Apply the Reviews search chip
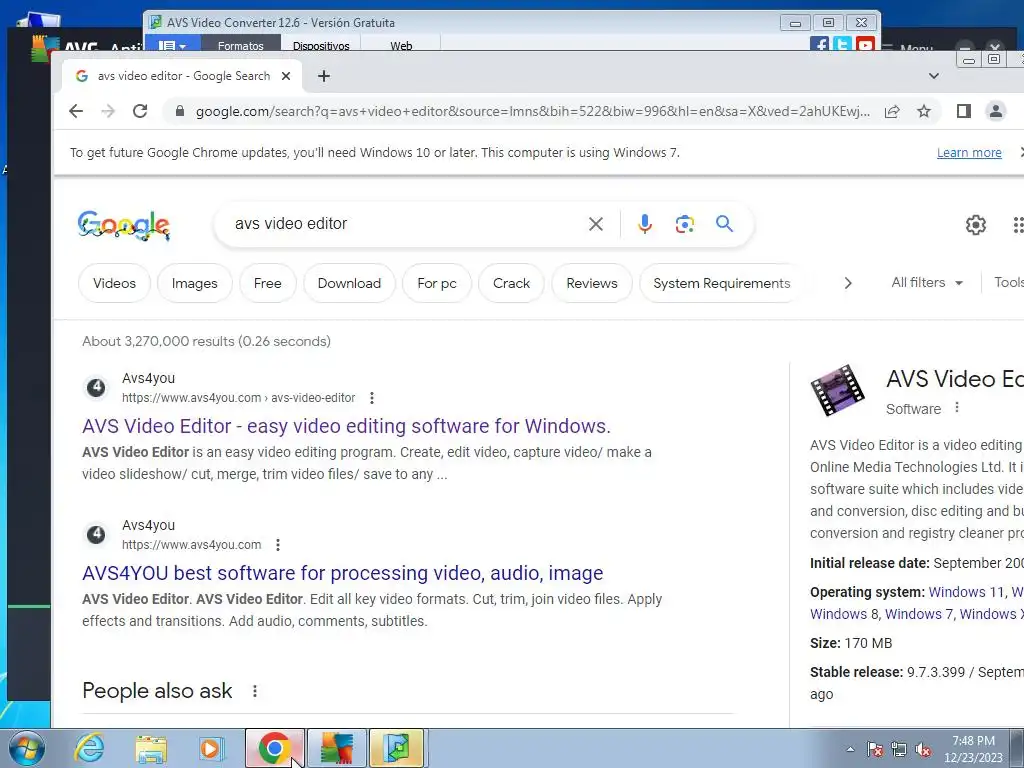 point(592,283)
